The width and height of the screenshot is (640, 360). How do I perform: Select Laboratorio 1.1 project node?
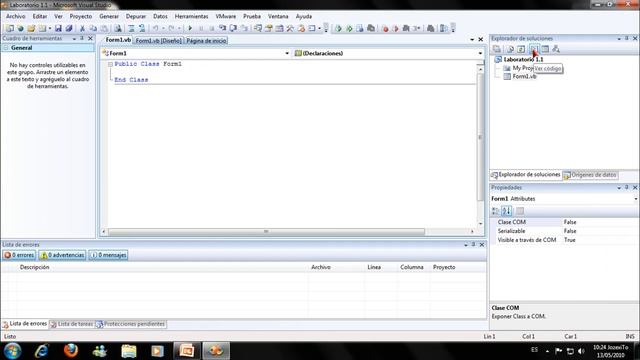click(x=523, y=60)
